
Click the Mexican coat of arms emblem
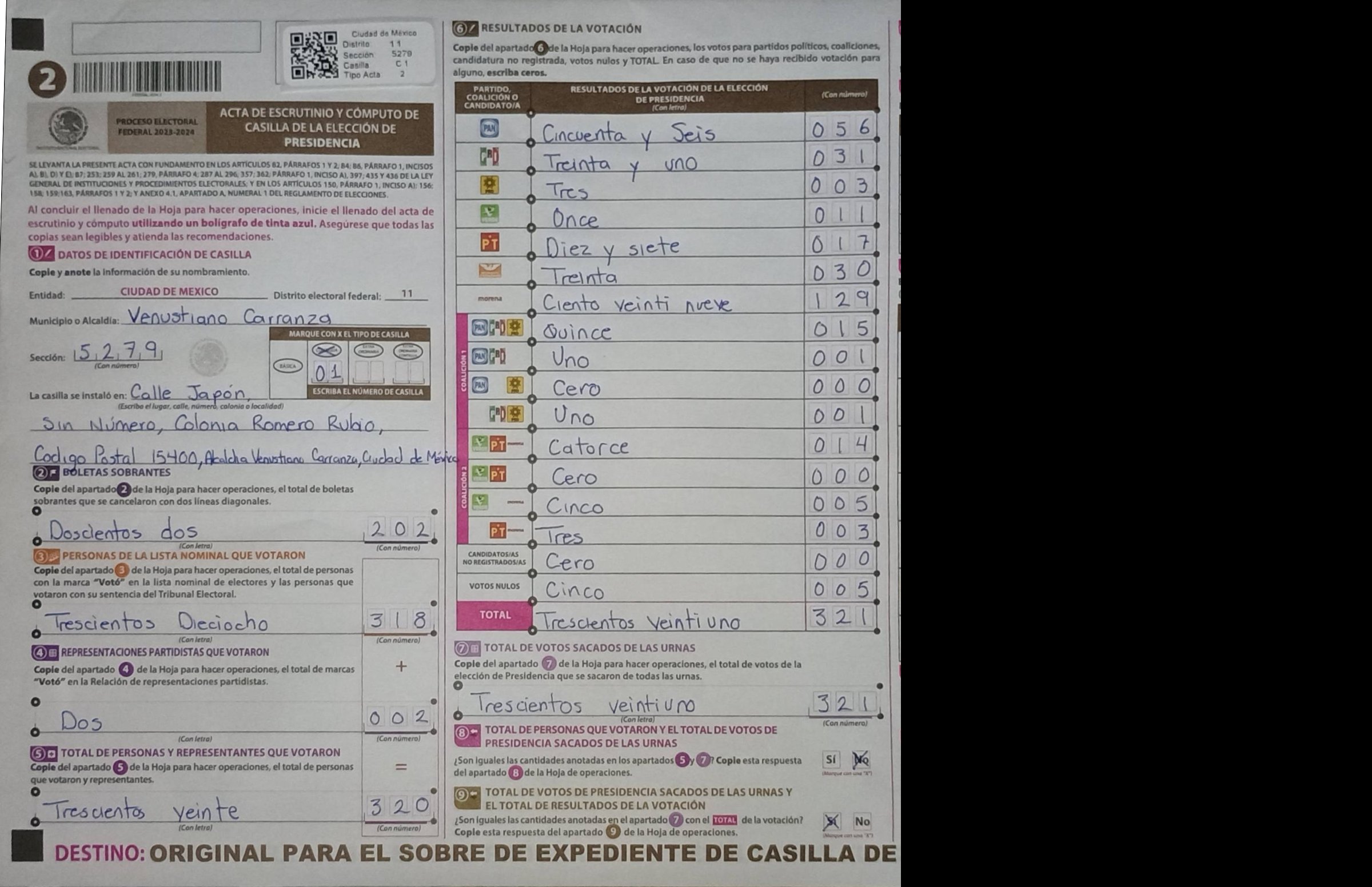pos(68,127)
